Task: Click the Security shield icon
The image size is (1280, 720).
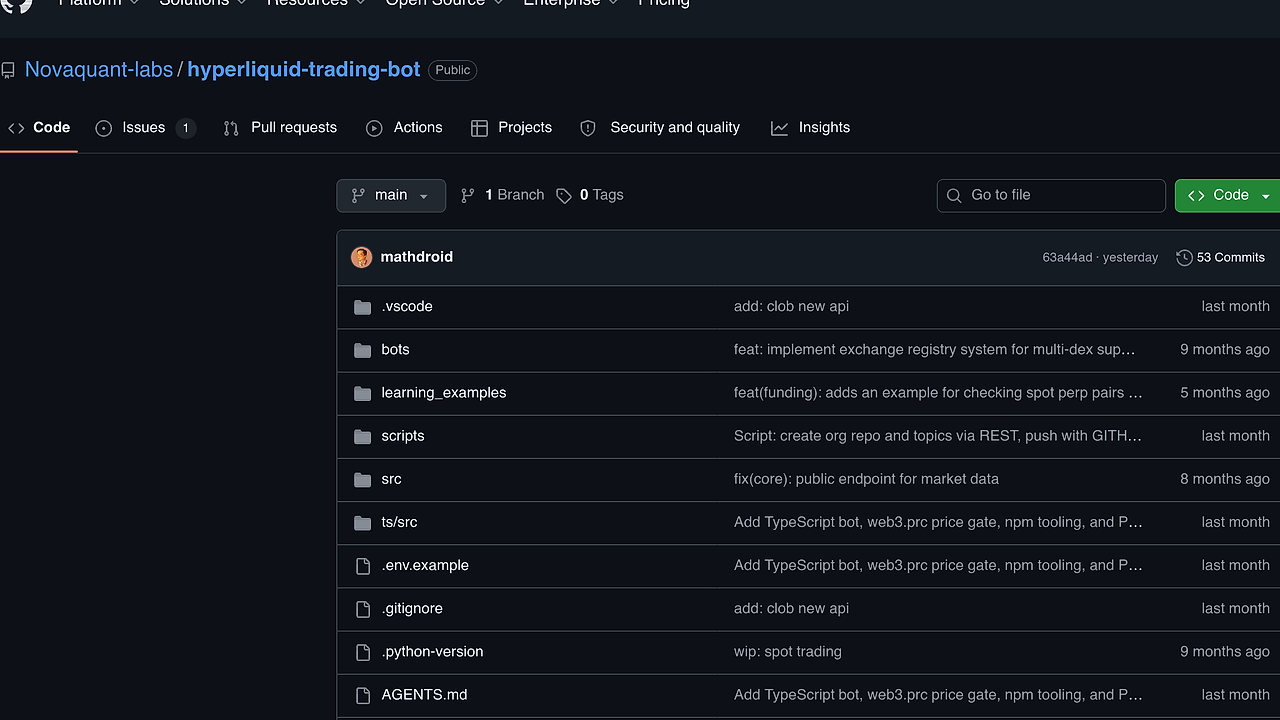Action: click(588, 128)
